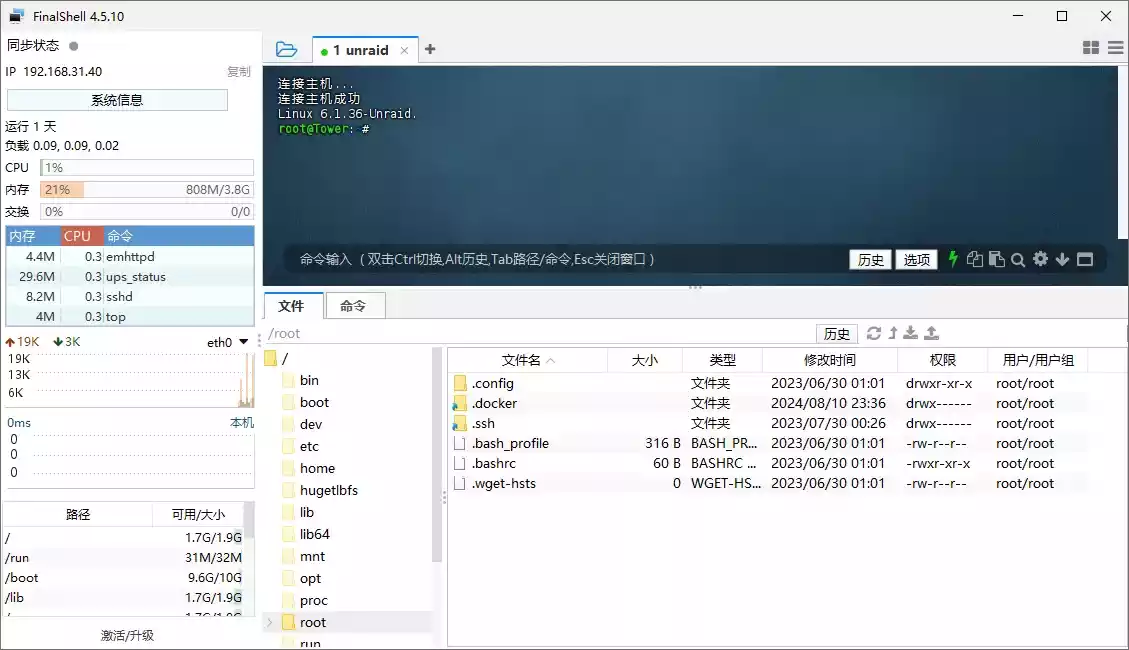Add a new session tab with plus icon

pos(430,49)
